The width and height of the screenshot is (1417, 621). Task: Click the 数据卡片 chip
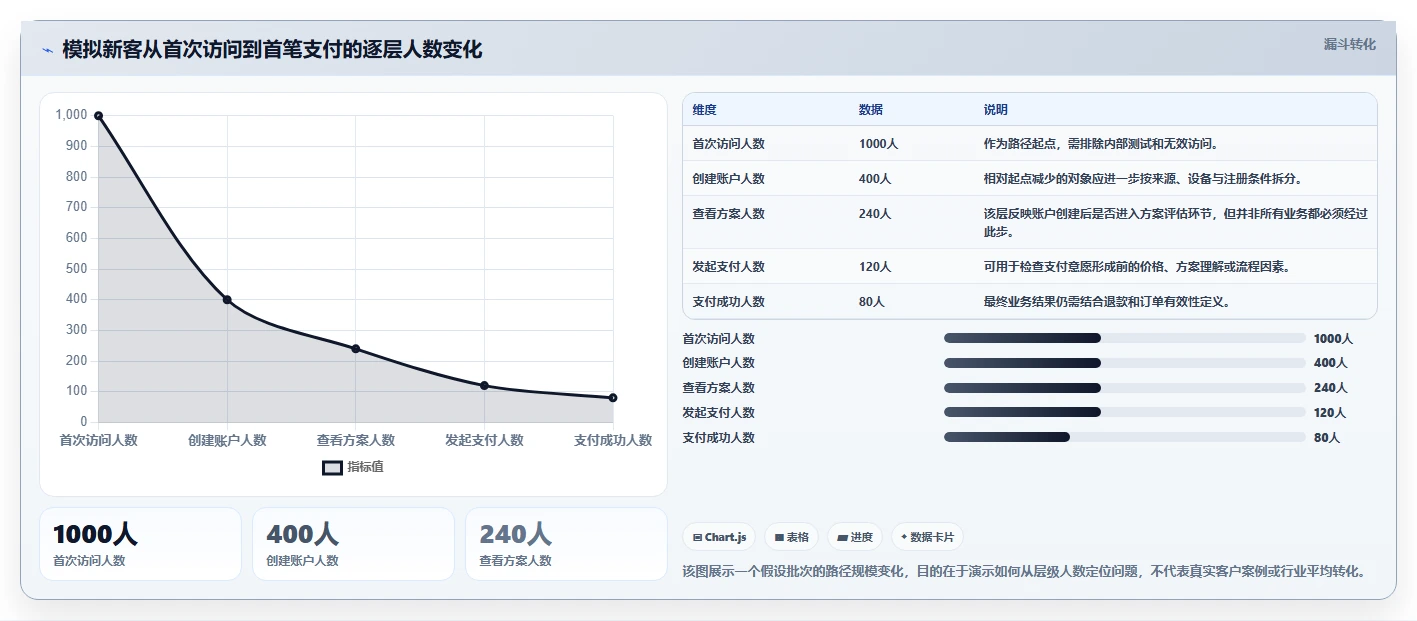pyautogui.click(x=927, y=537)
